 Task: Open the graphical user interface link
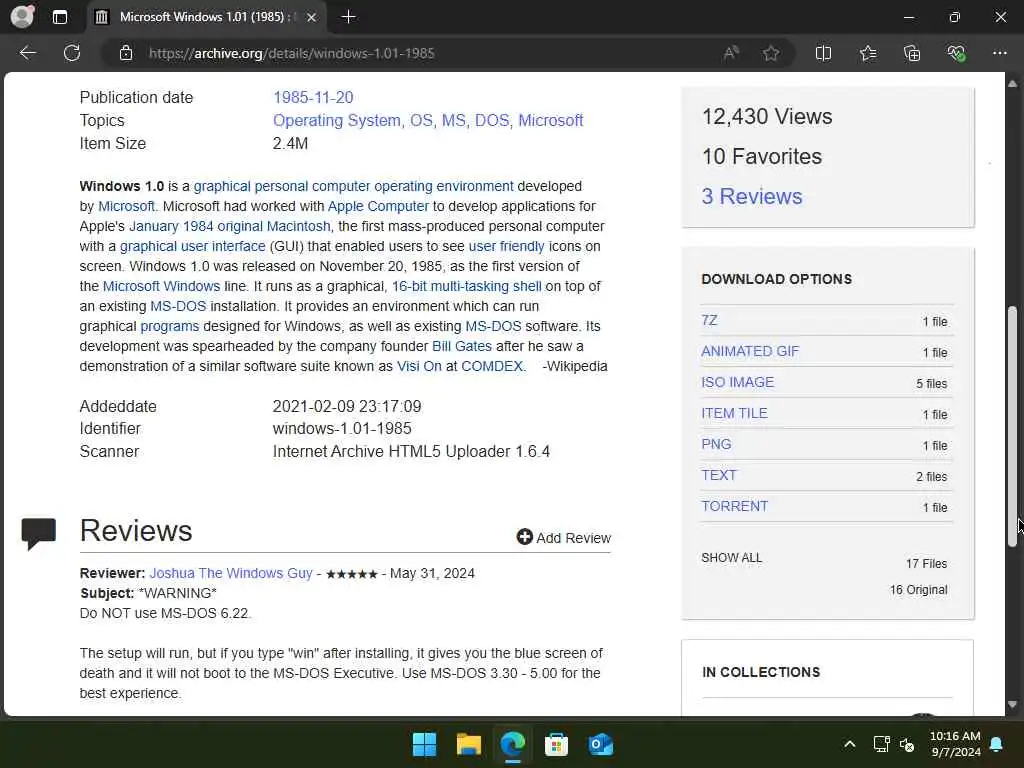tap(193, 246)
